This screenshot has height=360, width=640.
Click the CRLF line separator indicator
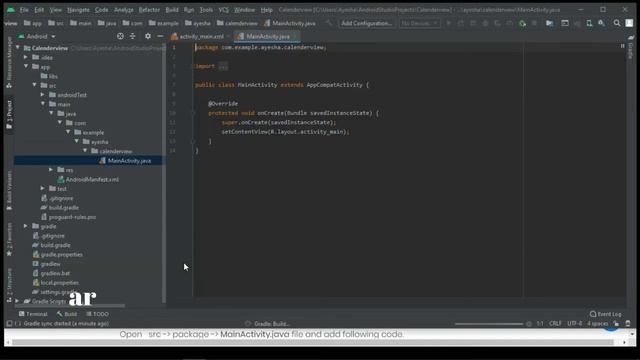pyautogui.click(x=555, y=324)
